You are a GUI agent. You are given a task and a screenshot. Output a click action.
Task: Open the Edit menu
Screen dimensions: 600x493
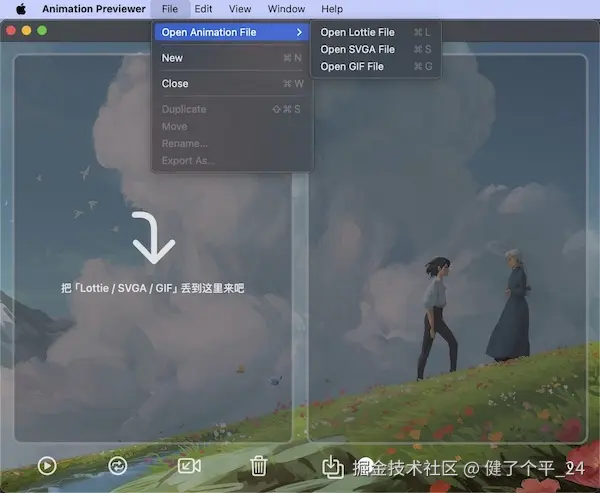click(x=203, y=9)
